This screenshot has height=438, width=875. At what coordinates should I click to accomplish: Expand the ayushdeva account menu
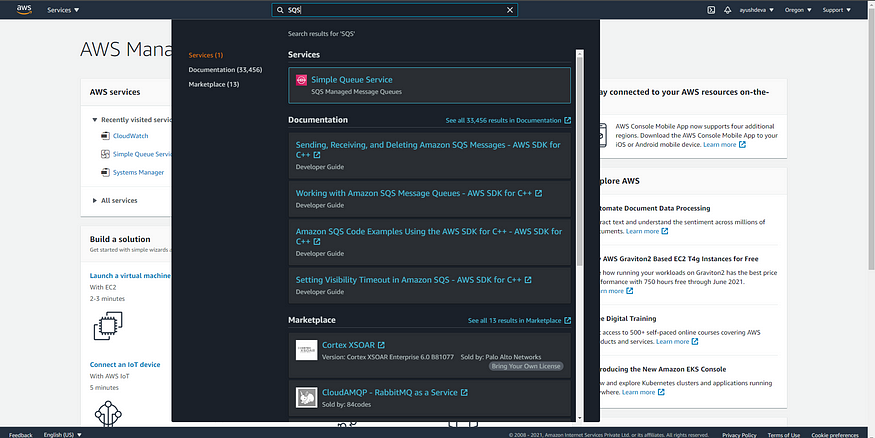coord(757,10)
